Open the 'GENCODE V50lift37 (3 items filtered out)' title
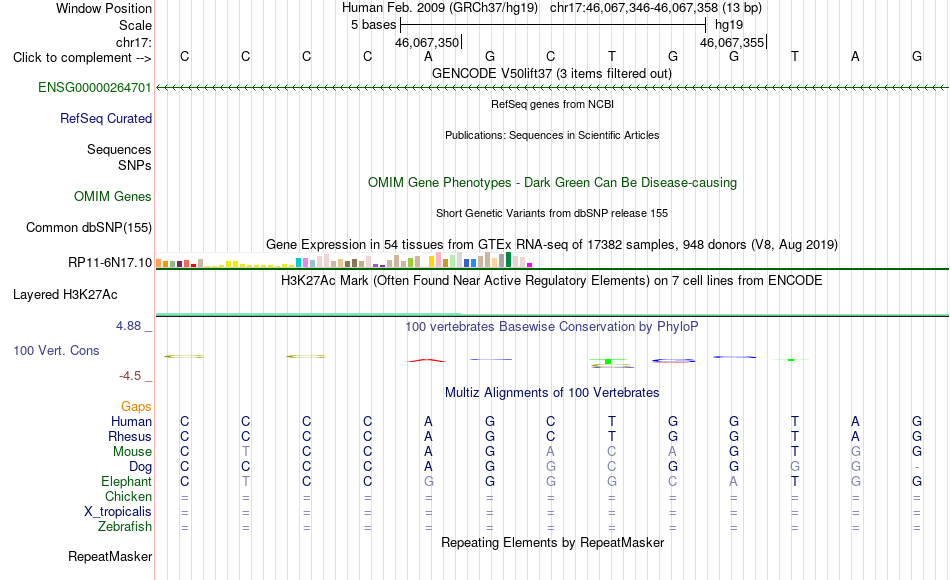Viewport: 950px width, 580px height. [x=552, y=73]
